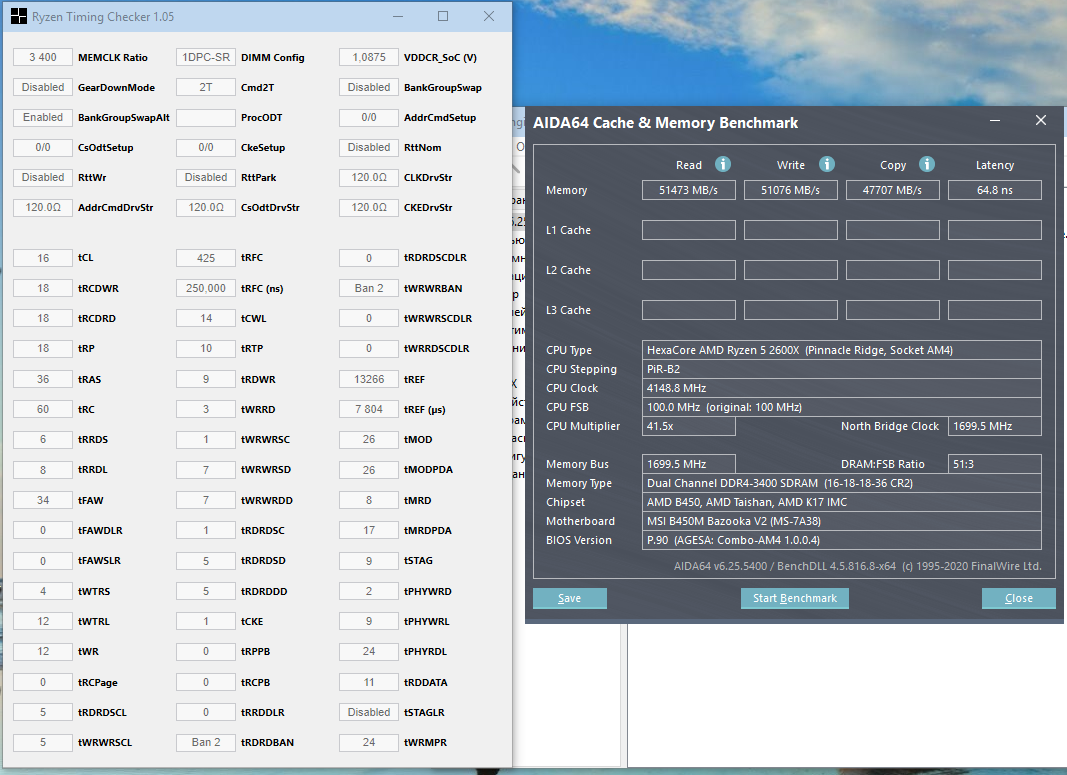Viewport: 1067px width, 775px height.
Task: Select the Memory Copy result field
Action: 892,190
